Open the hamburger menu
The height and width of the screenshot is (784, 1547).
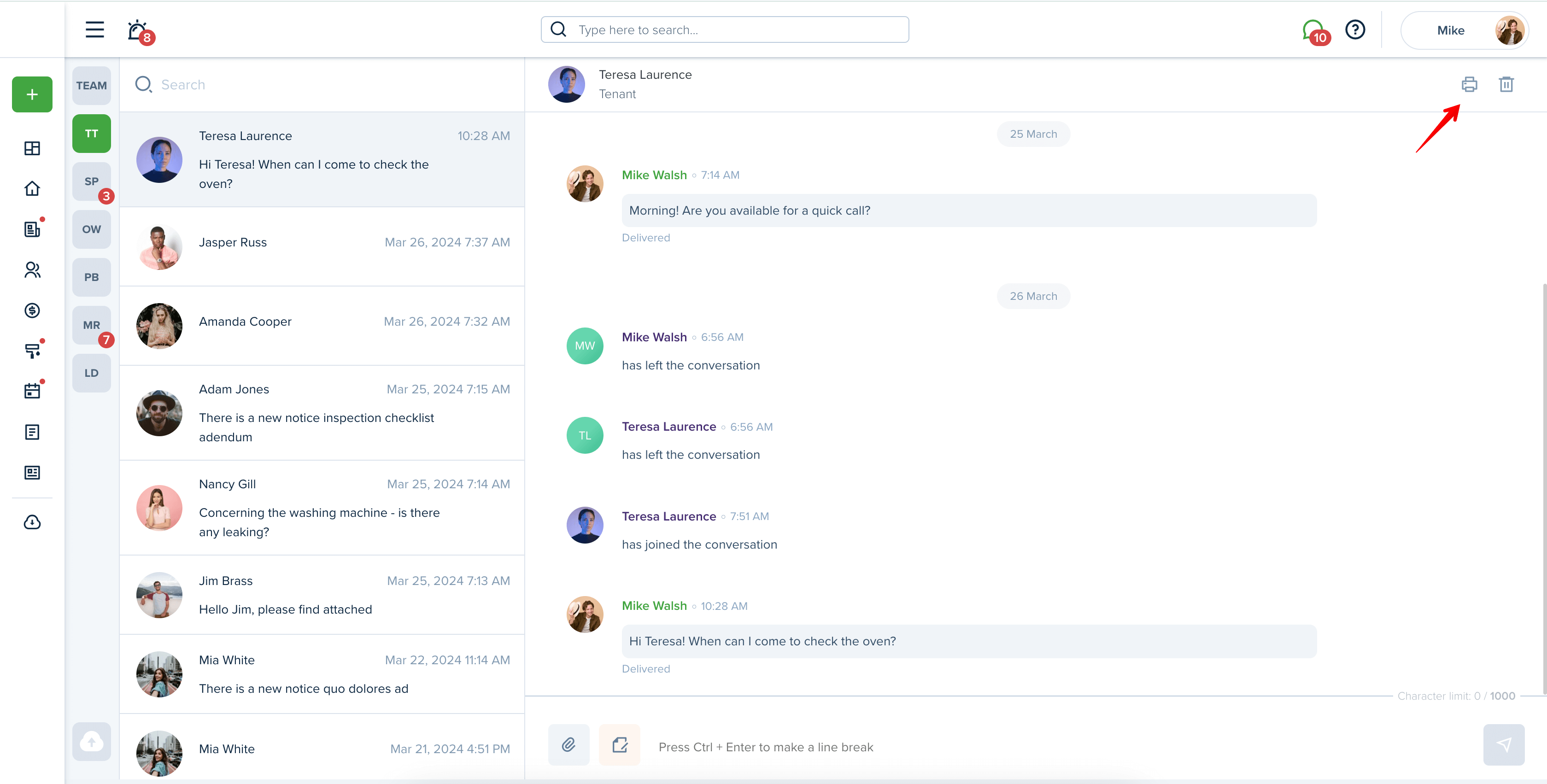tap(94, 29)
